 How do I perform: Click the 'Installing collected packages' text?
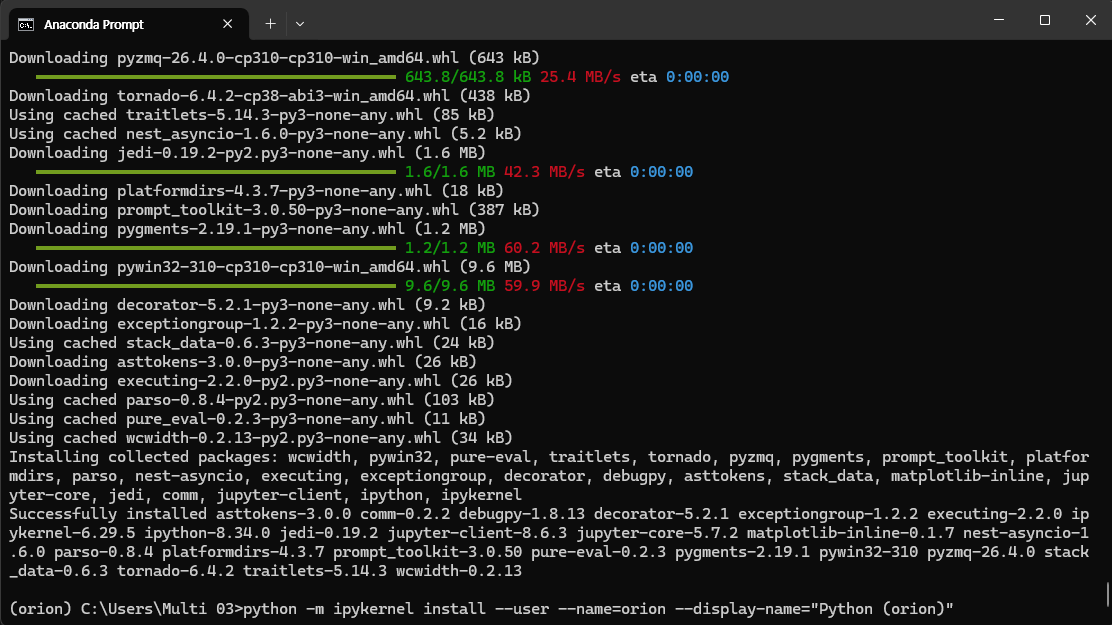pyautogui.click(x=143, y=457)
